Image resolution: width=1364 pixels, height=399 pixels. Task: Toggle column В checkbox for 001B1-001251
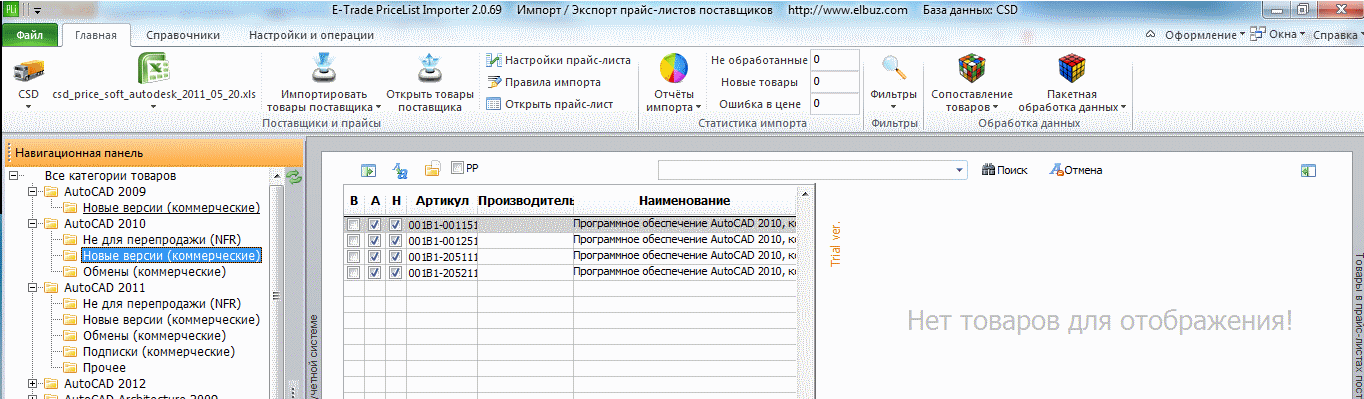tap(353, 241)
